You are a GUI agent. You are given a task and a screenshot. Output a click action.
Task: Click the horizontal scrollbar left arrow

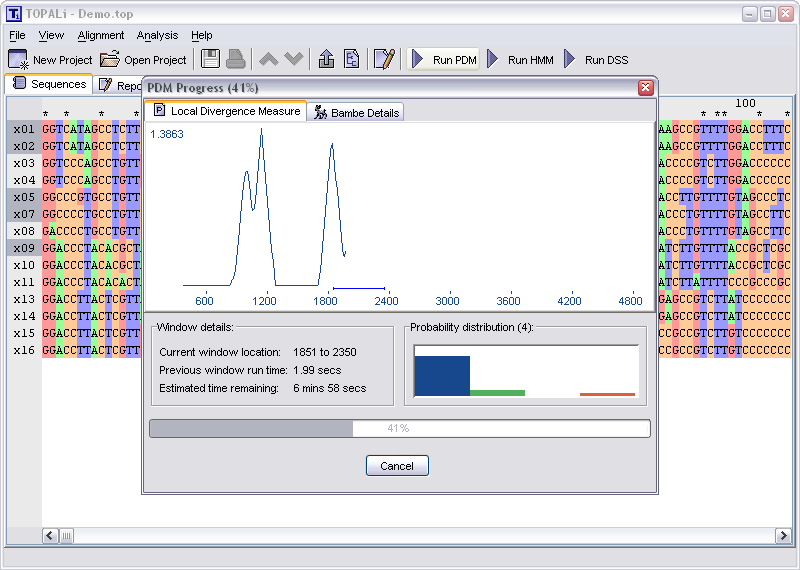[50, 535]
